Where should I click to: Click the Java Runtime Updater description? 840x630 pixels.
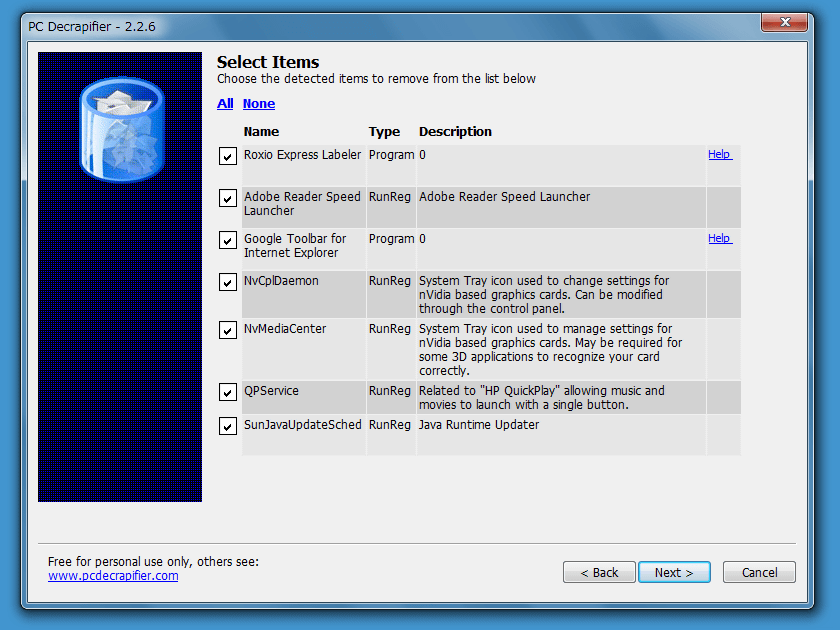click(479, 425)
